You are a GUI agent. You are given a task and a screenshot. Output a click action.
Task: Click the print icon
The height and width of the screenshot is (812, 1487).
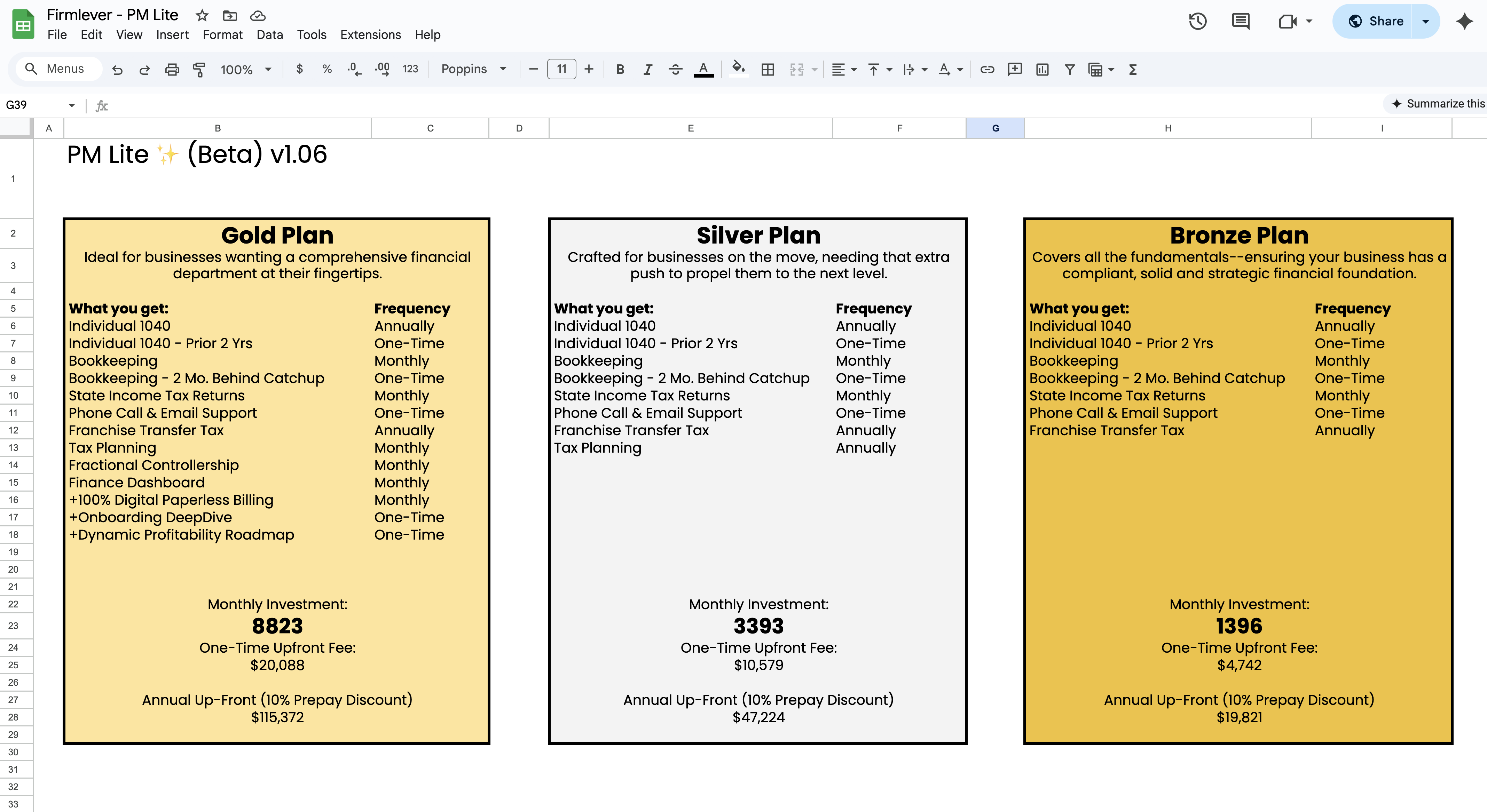pyautogui.click(x=172, y=70)
